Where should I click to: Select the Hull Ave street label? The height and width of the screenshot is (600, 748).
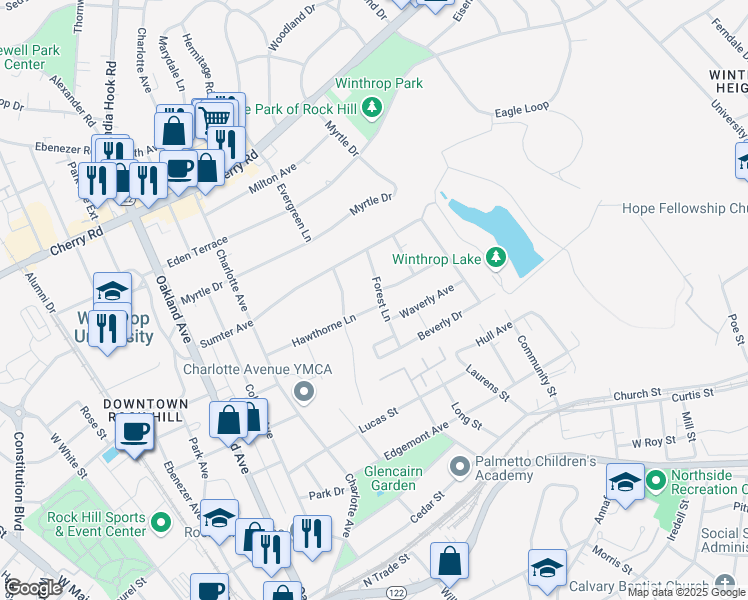[494, 334]
